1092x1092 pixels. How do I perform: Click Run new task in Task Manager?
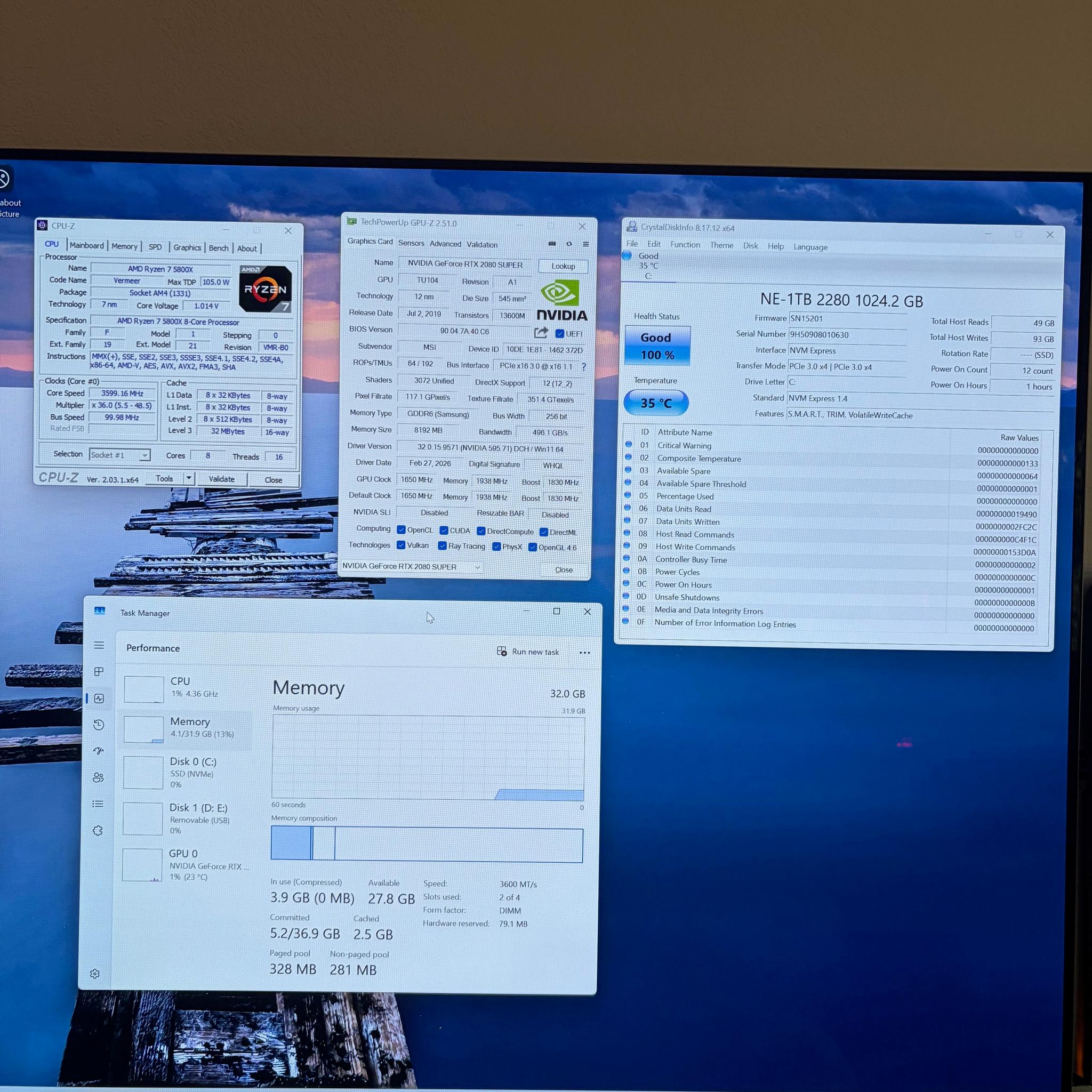point(528,651)
